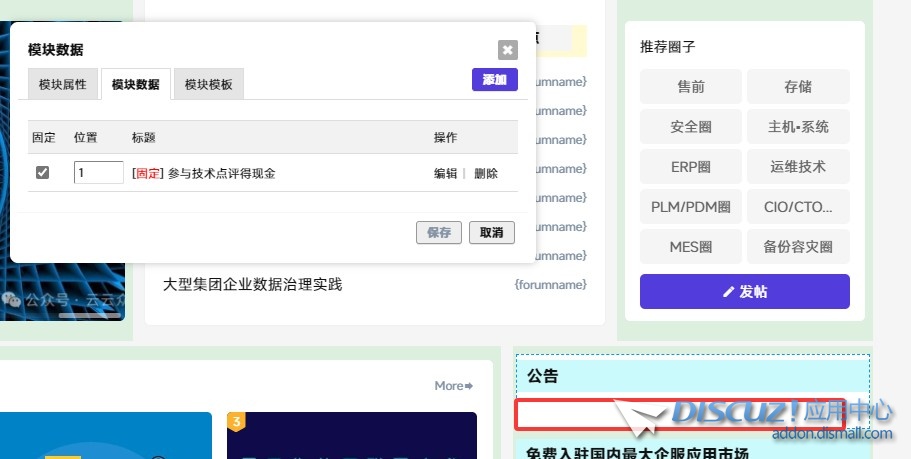Click the 操作 column header
The height and width of the screenshot is (459, 911).
click(446, 138)
